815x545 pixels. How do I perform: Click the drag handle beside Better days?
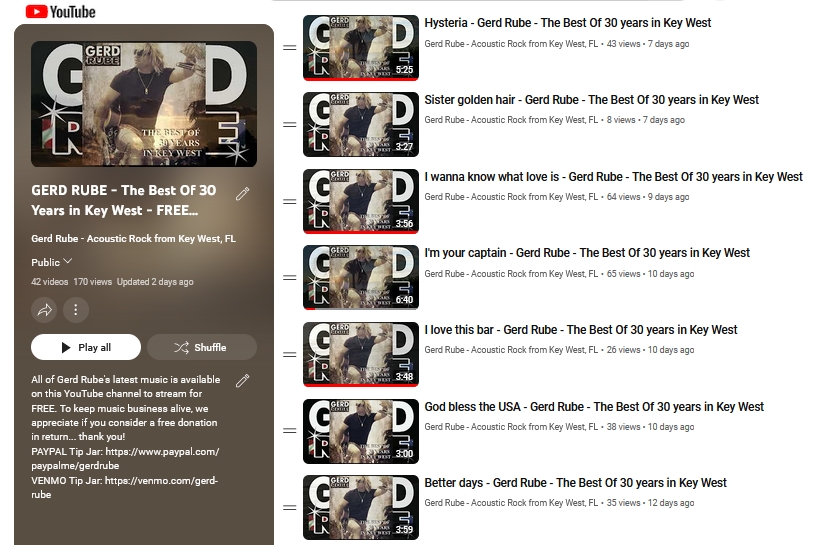point(290,508)
